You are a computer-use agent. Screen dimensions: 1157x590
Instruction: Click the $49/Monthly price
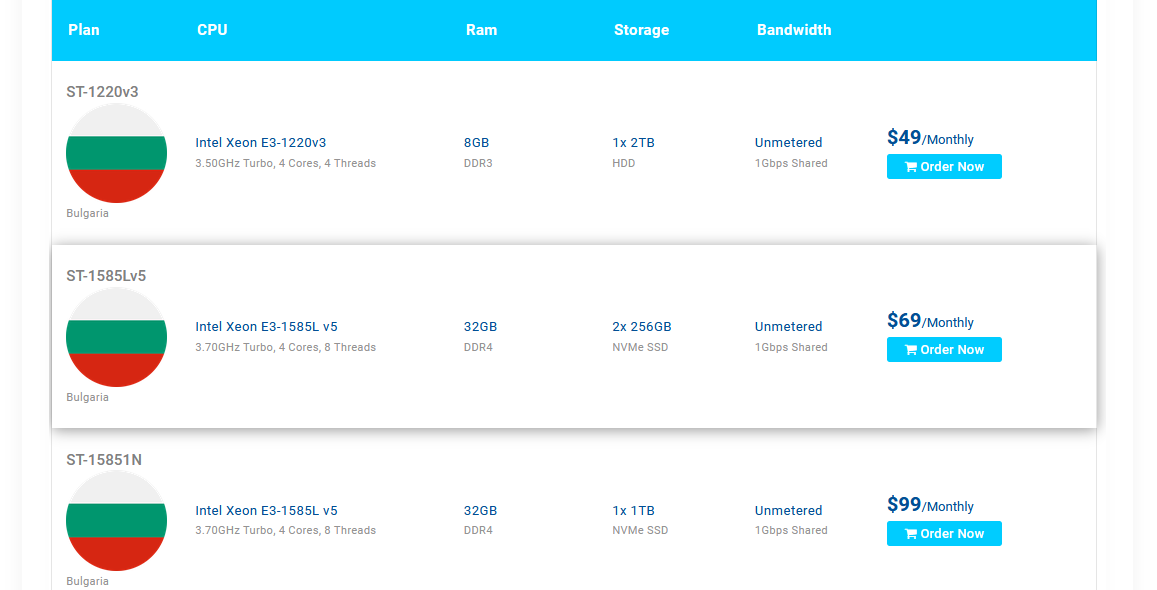click(930, 138)
